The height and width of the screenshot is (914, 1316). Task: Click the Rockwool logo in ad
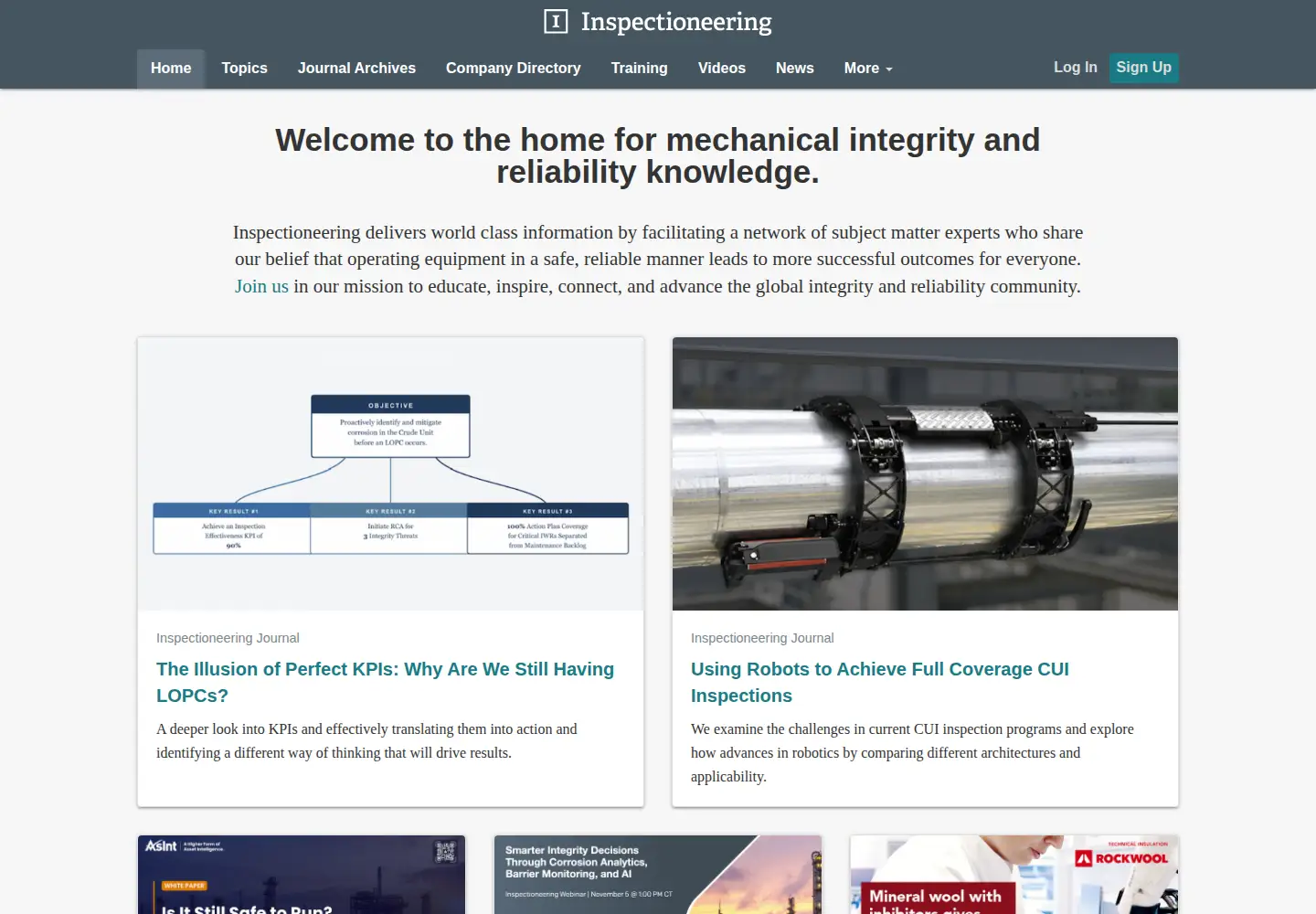point(1121,858)
